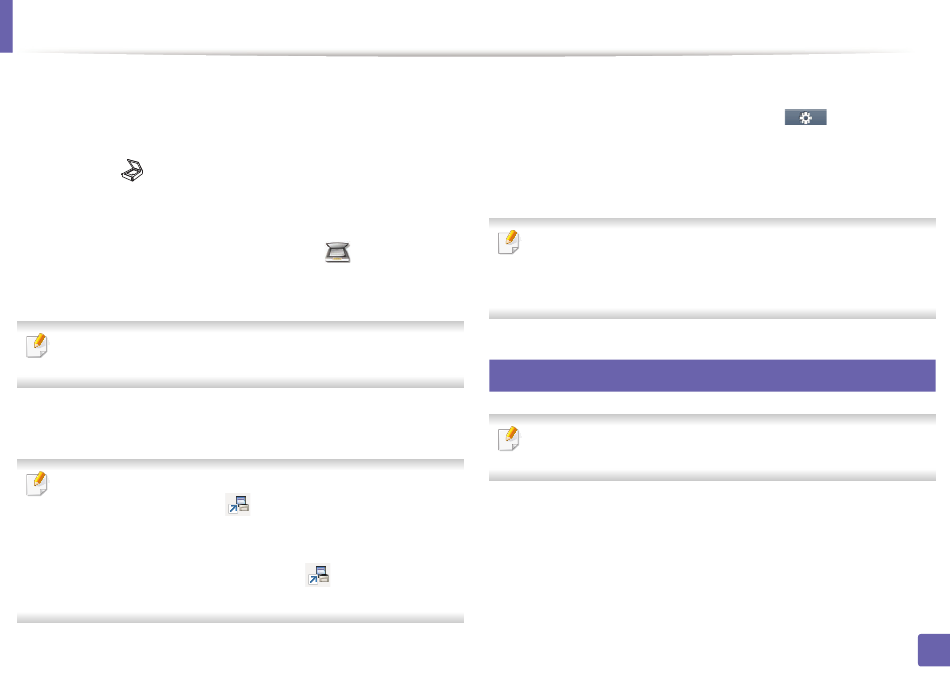950x674 pixels.
Task: Select the shortcut printer icon nearest the note pencil
Action: (x=238, y=504)
